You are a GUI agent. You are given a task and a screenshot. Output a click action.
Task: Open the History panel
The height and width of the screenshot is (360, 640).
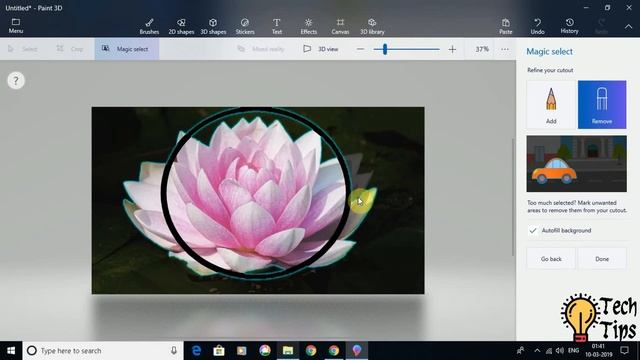[569, 26]
